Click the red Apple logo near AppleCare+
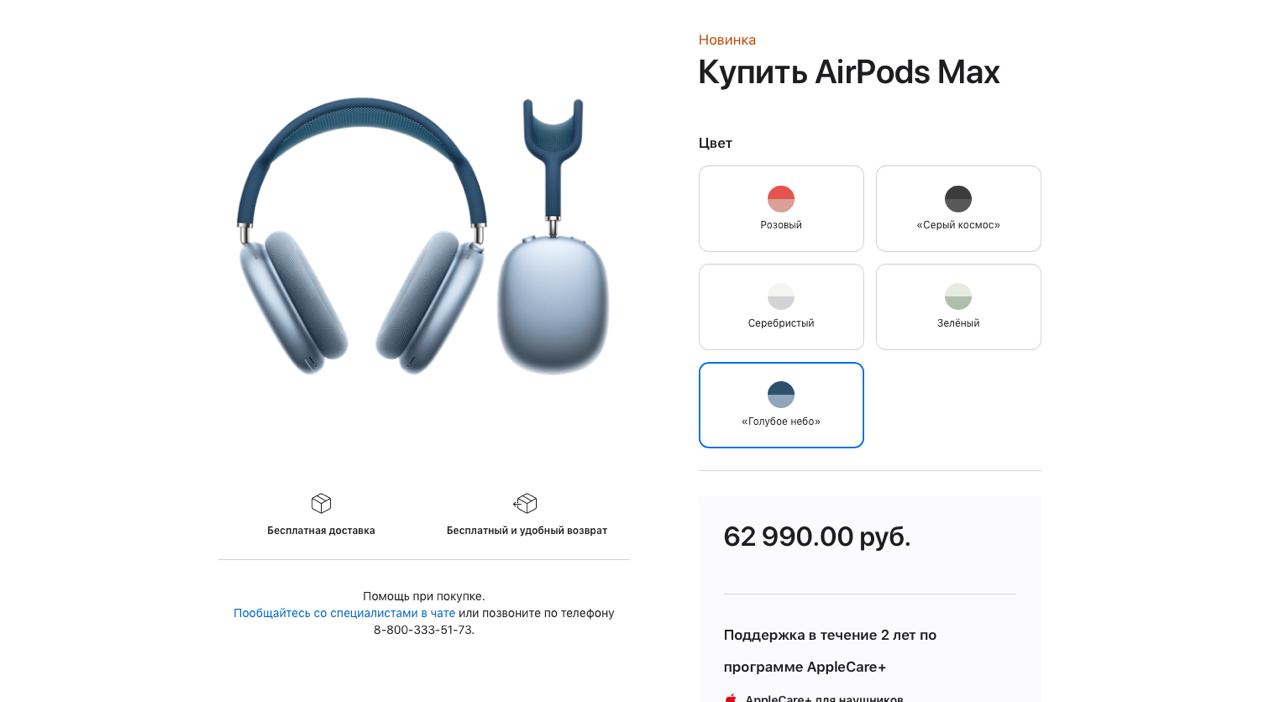Viewport: 1280px width, 702px height. pos(731,698)
